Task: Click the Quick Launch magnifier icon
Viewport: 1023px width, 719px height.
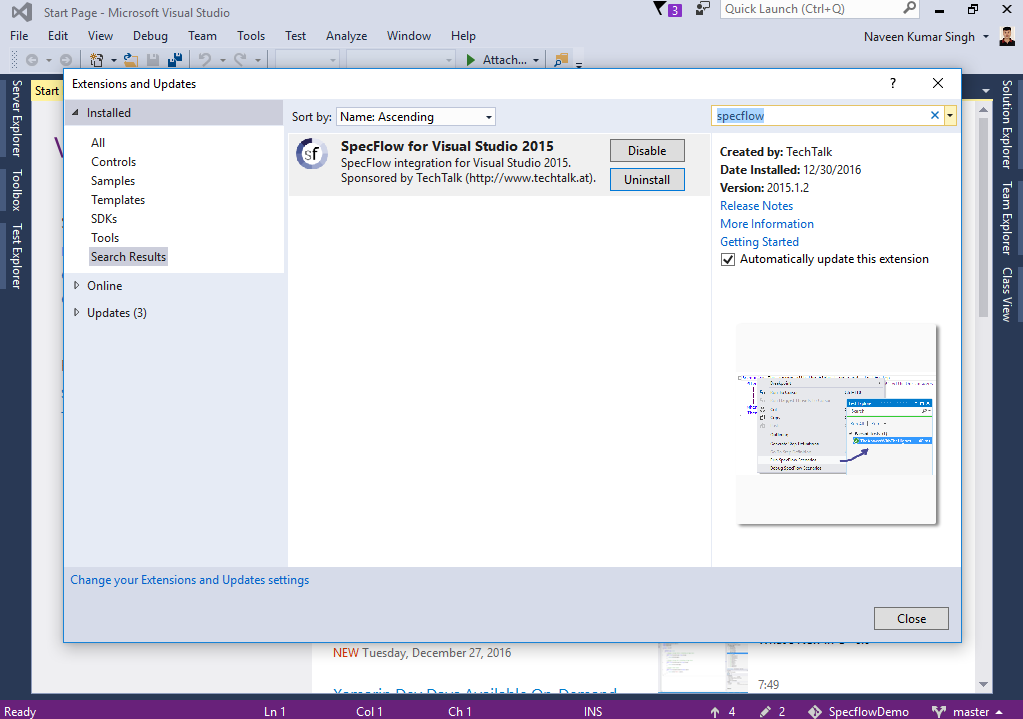Action: [909, 8]
